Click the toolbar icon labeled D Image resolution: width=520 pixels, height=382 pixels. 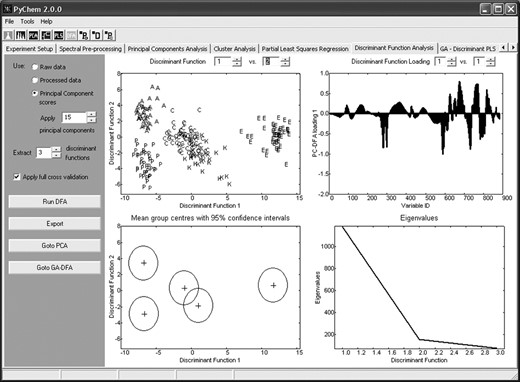pos(96,35)
